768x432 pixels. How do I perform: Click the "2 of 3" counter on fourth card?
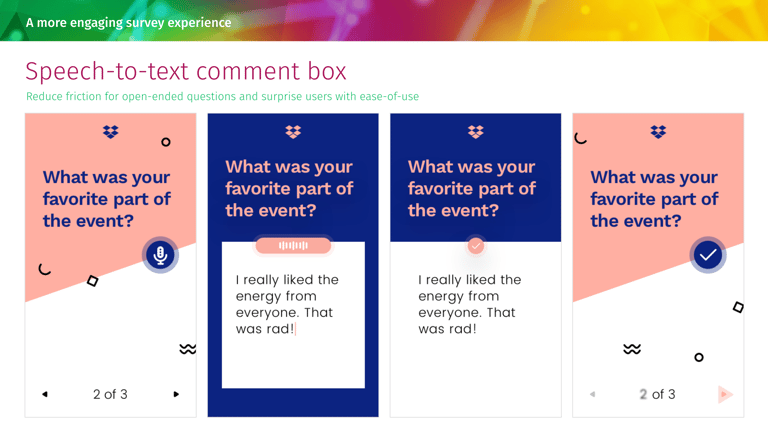658,394
